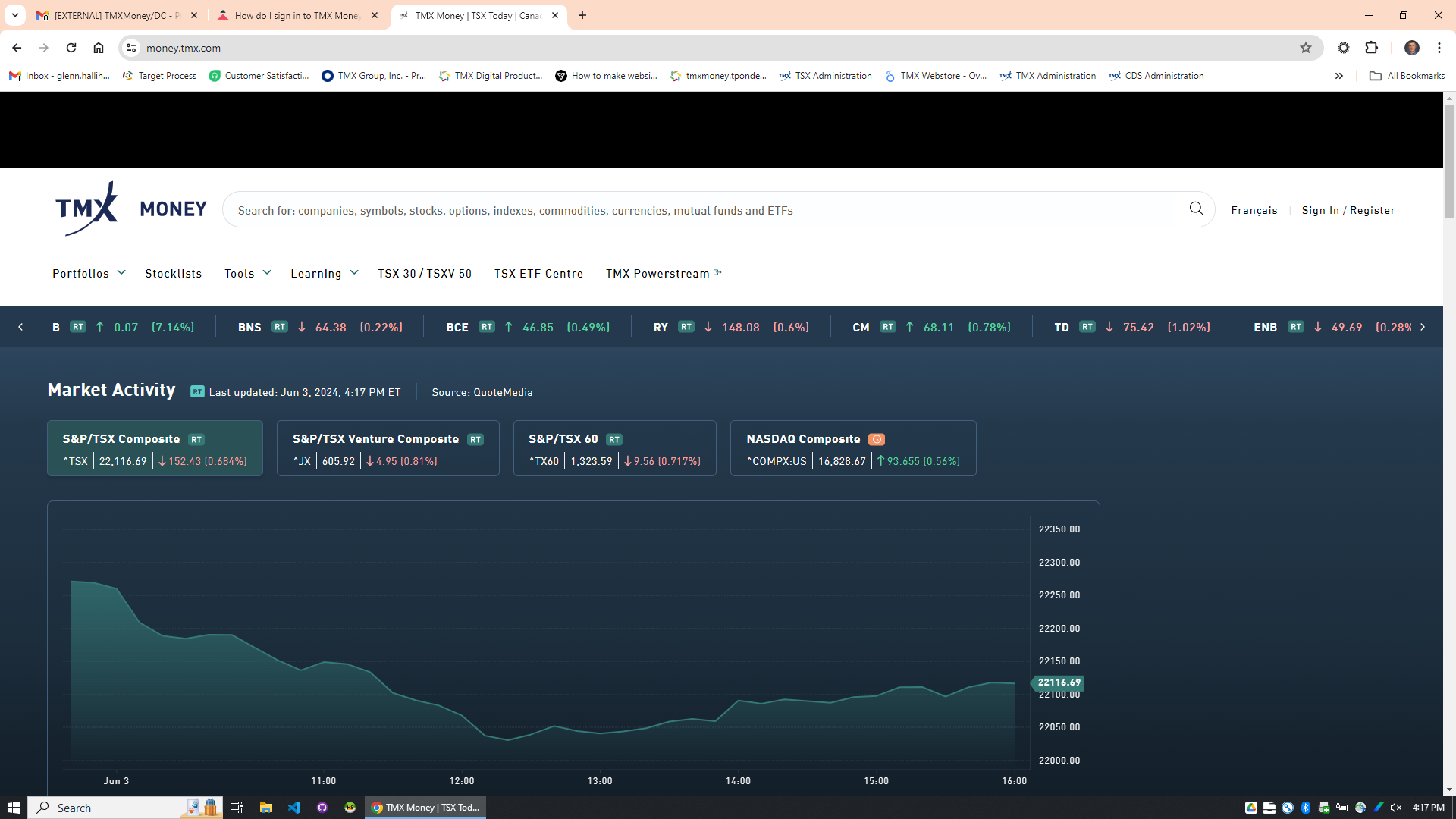Click the search magnifier icon

coord(1196,209)
